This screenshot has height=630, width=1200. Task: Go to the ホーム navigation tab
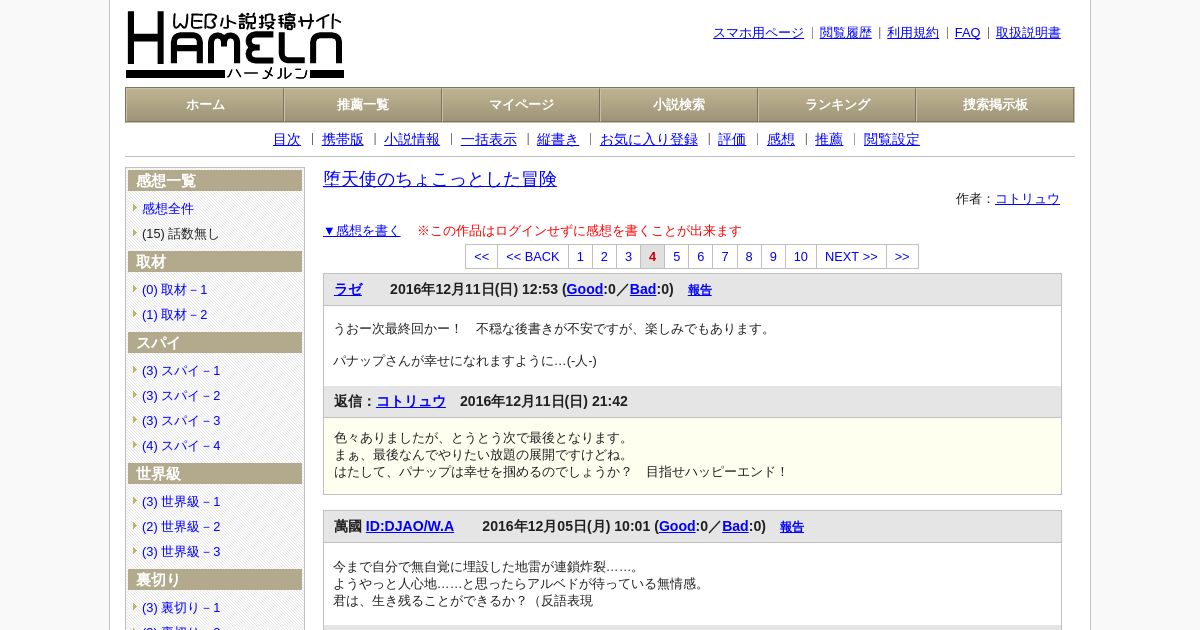[205, 105]
